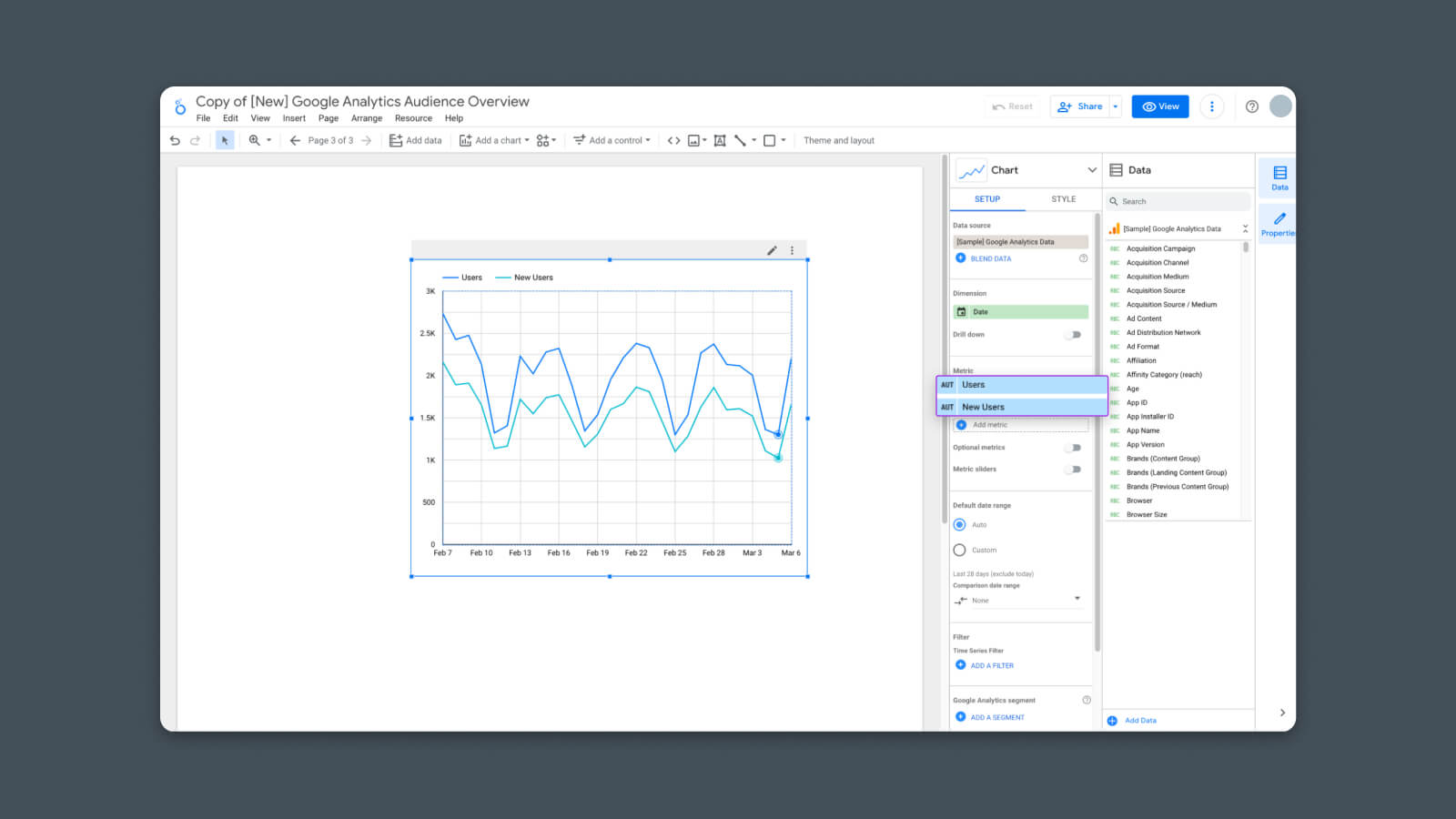Switch to the STYLE tab
Image resolution: width=1456 pixels, height=819 pixels.
(1063, 199)
